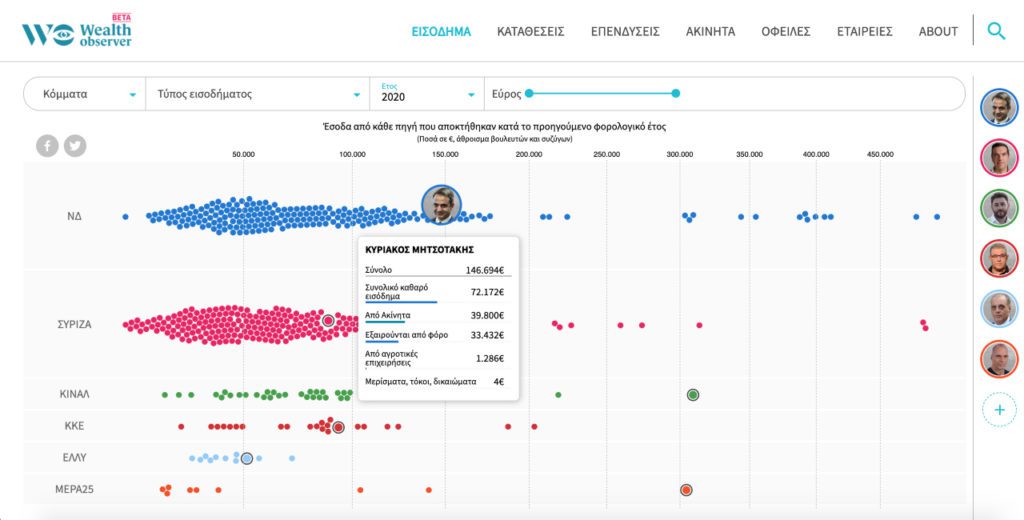Click Mitsotakis photo bubble in ΝΔ row
Screen dimensions: 1024x520
(x=441, y=204)
